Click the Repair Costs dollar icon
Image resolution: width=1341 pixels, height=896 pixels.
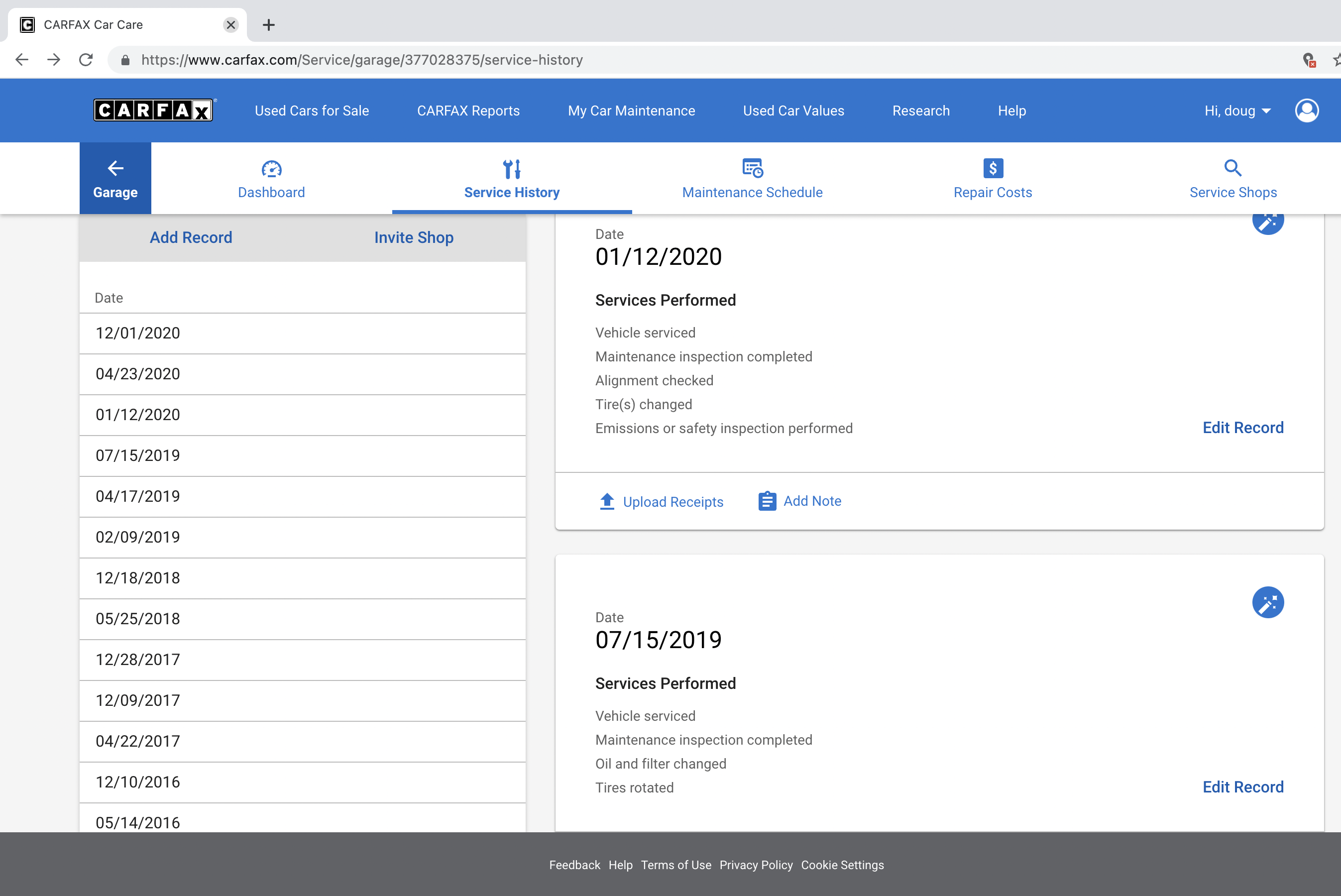tap(993, 168)
